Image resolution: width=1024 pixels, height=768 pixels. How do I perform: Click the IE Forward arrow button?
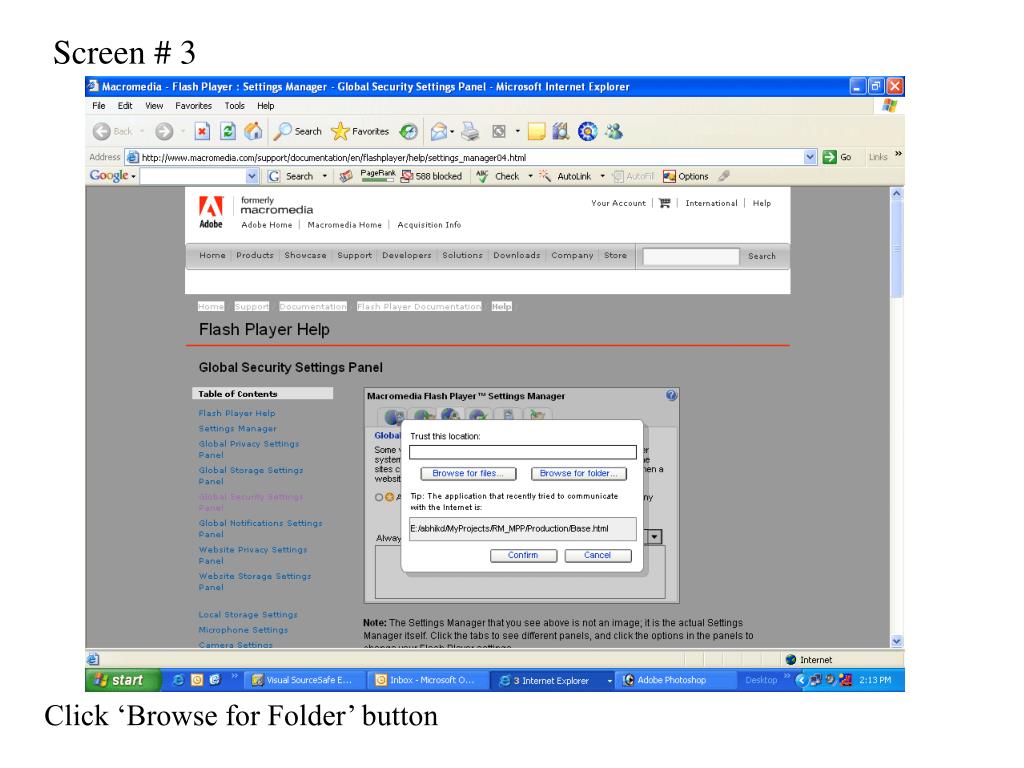point(164,132)
